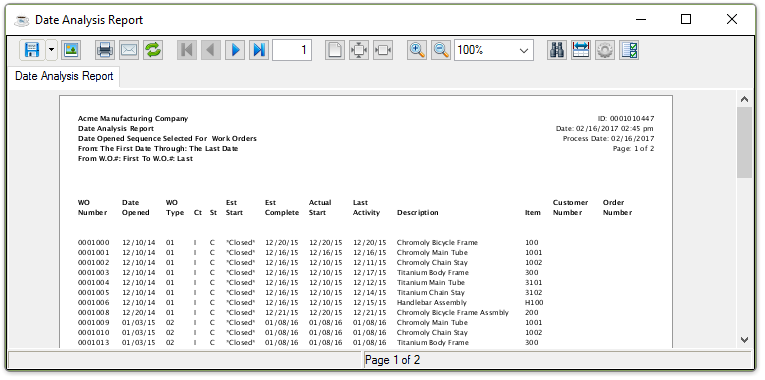Click est complete date 12/21/15
This screenshot has width=765, height=380.
[282, 313]
